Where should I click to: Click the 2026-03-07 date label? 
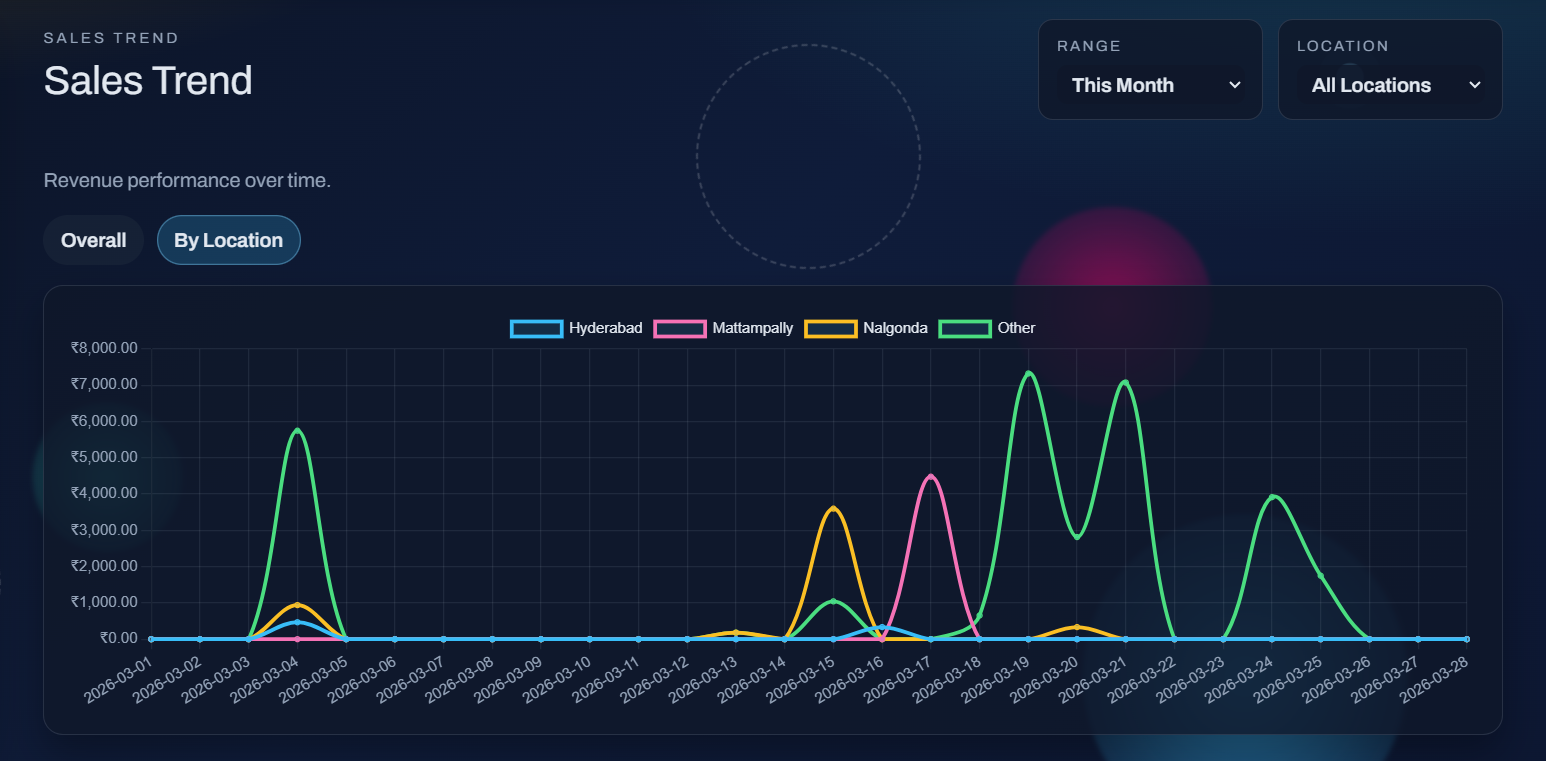coord(412,678)
